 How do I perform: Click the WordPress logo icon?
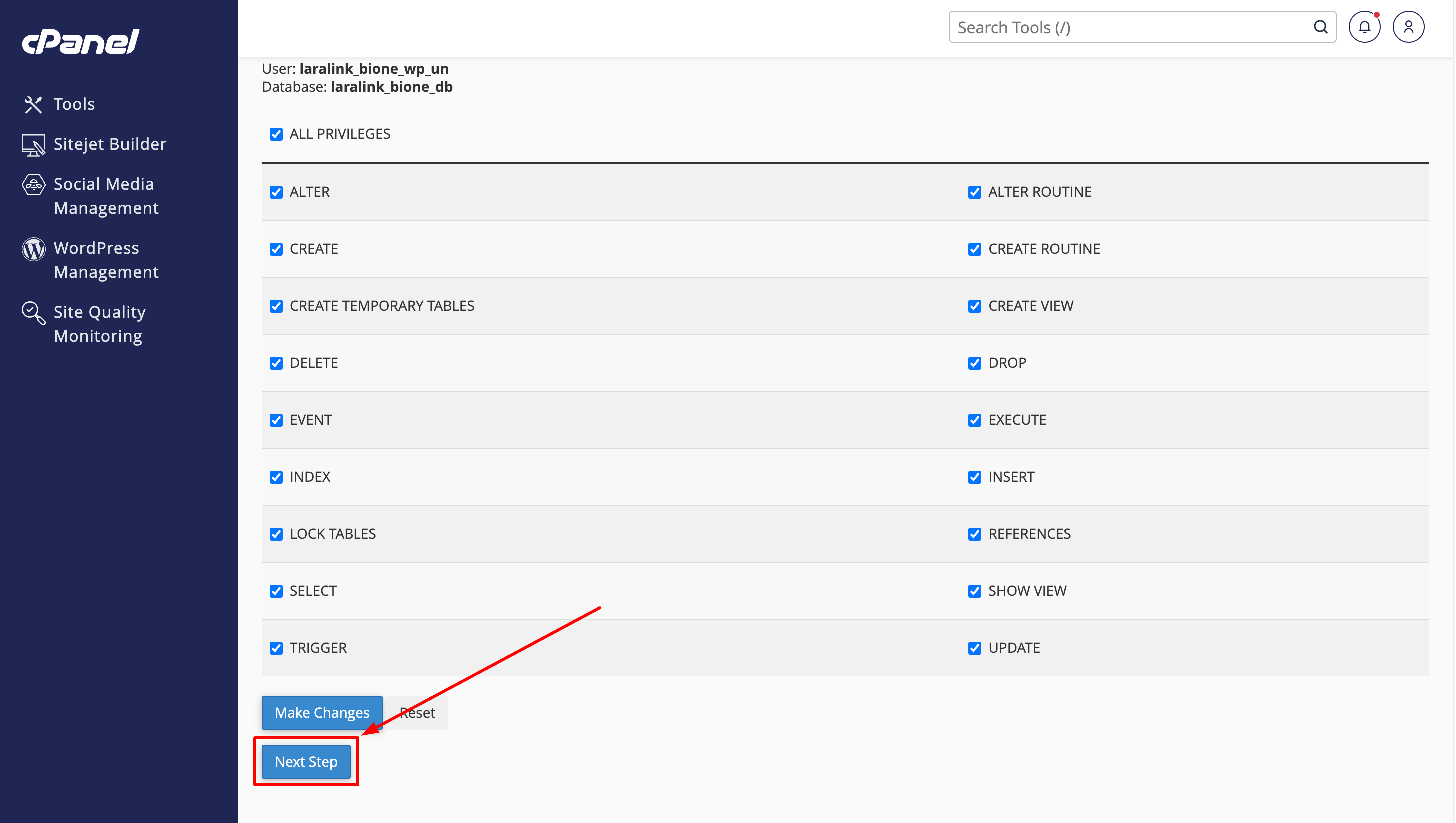coord(33,248)
